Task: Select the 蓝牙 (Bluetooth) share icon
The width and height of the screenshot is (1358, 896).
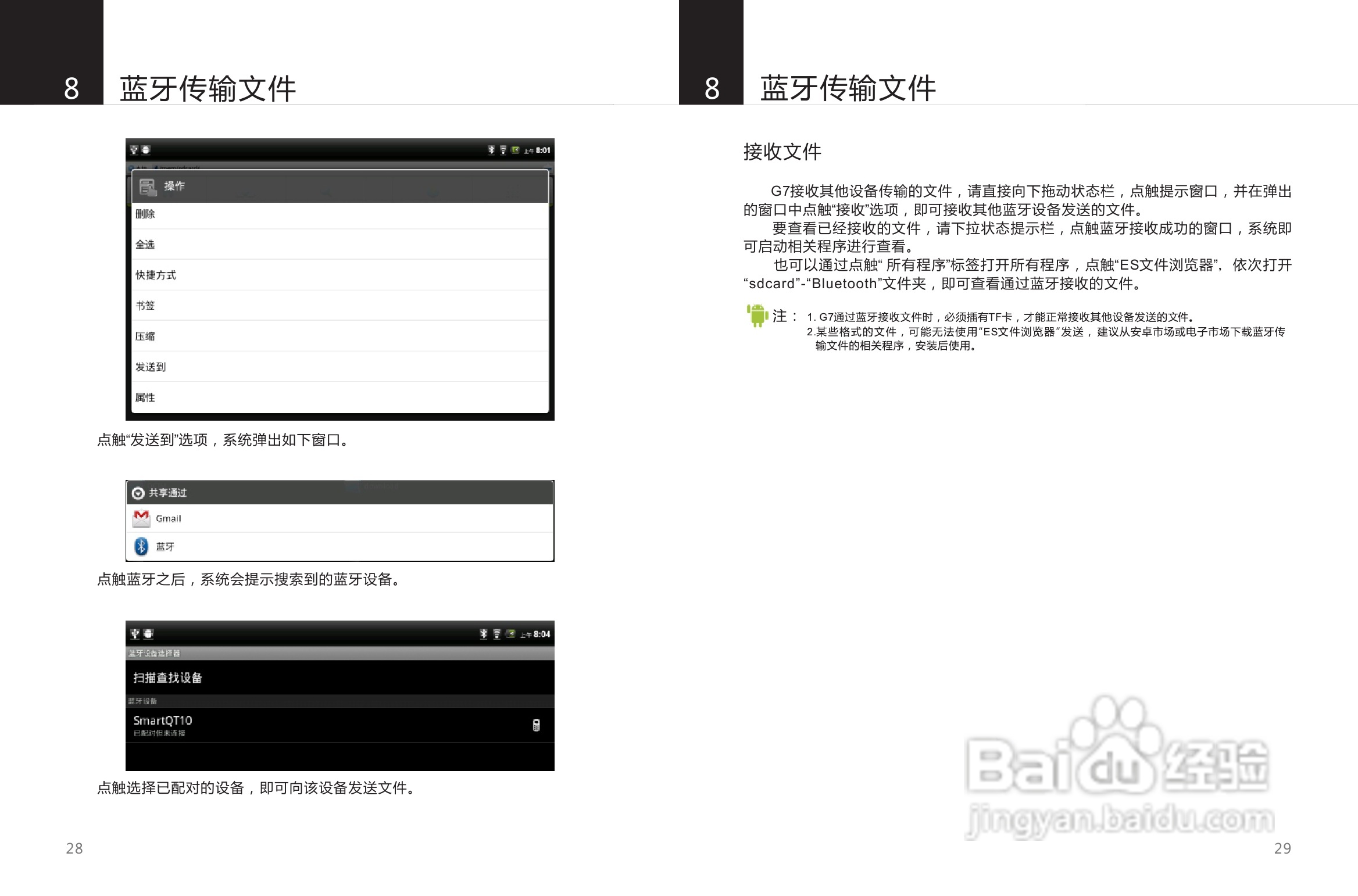Action: [141, 546]
